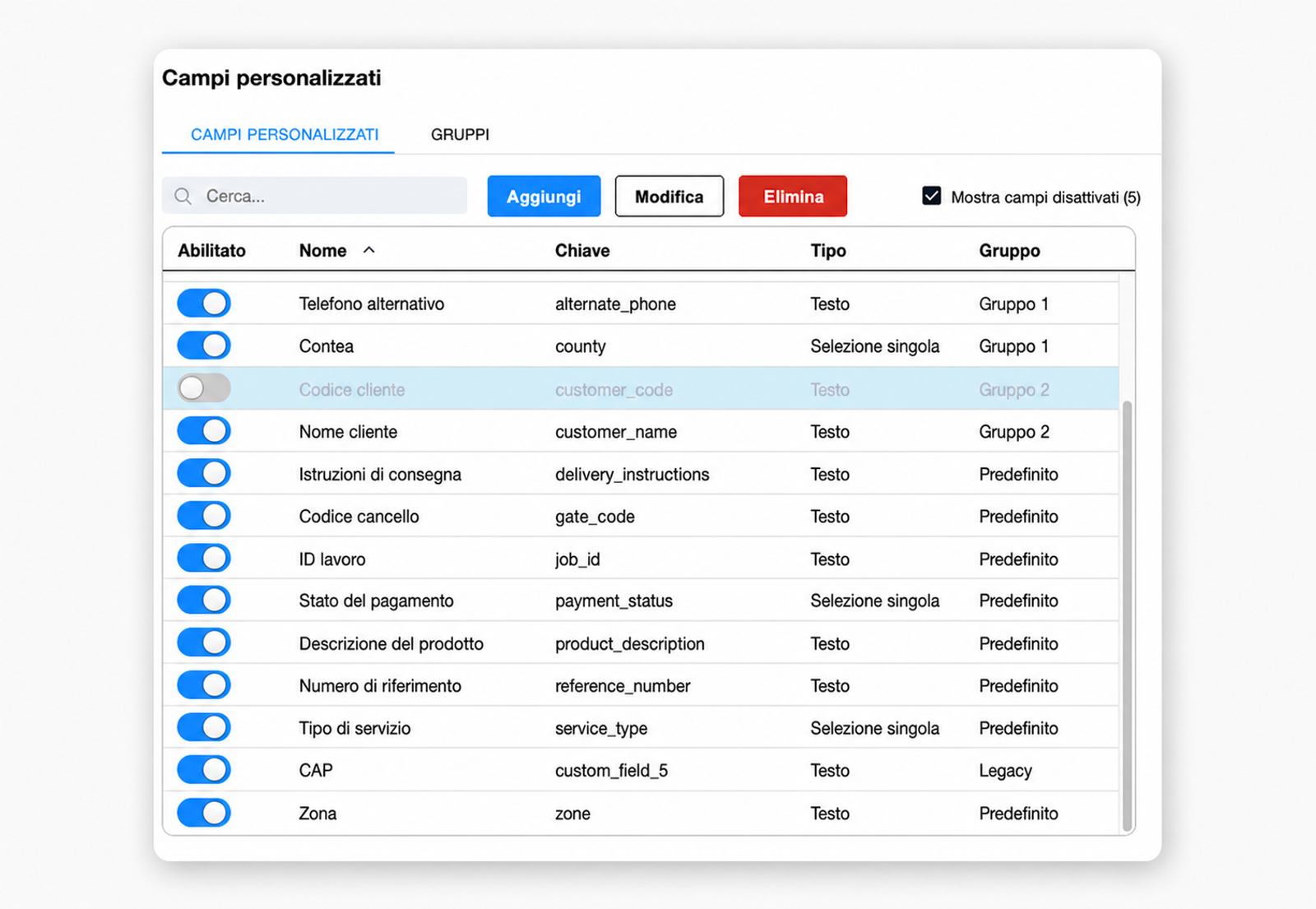Click the gate_code key cell
The height and width of the screenshot is (909, 1316).
tap(595, 517)
